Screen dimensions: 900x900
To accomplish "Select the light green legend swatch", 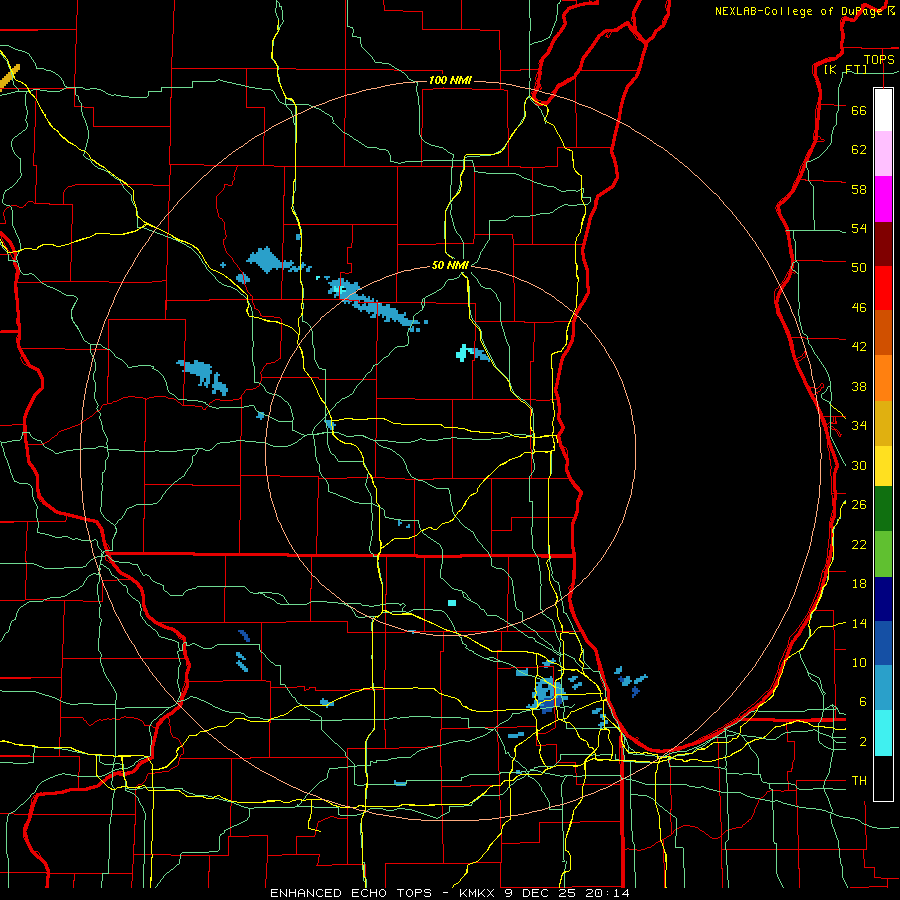I will pos(883,554).
